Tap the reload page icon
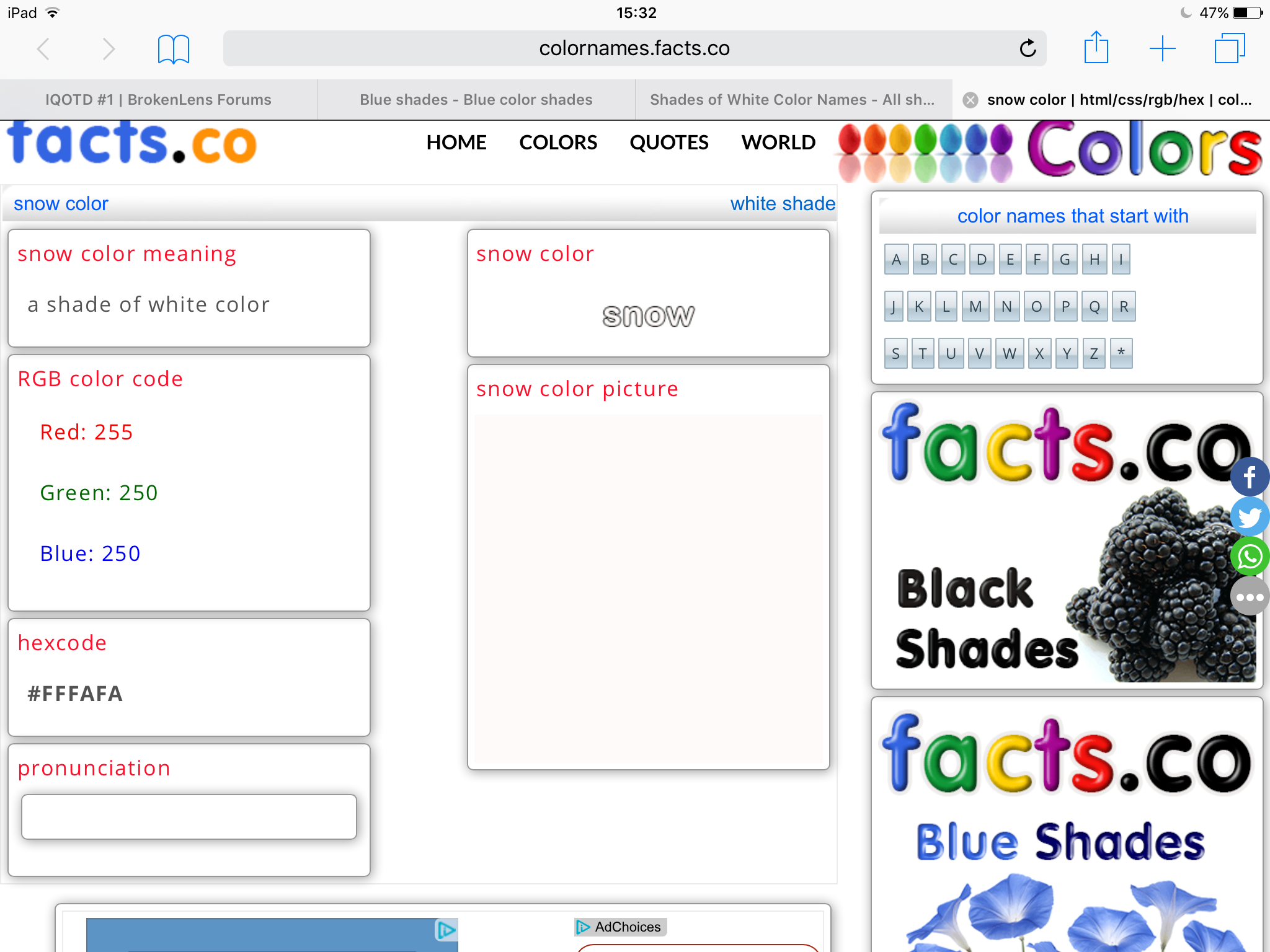 point(1028,48)
